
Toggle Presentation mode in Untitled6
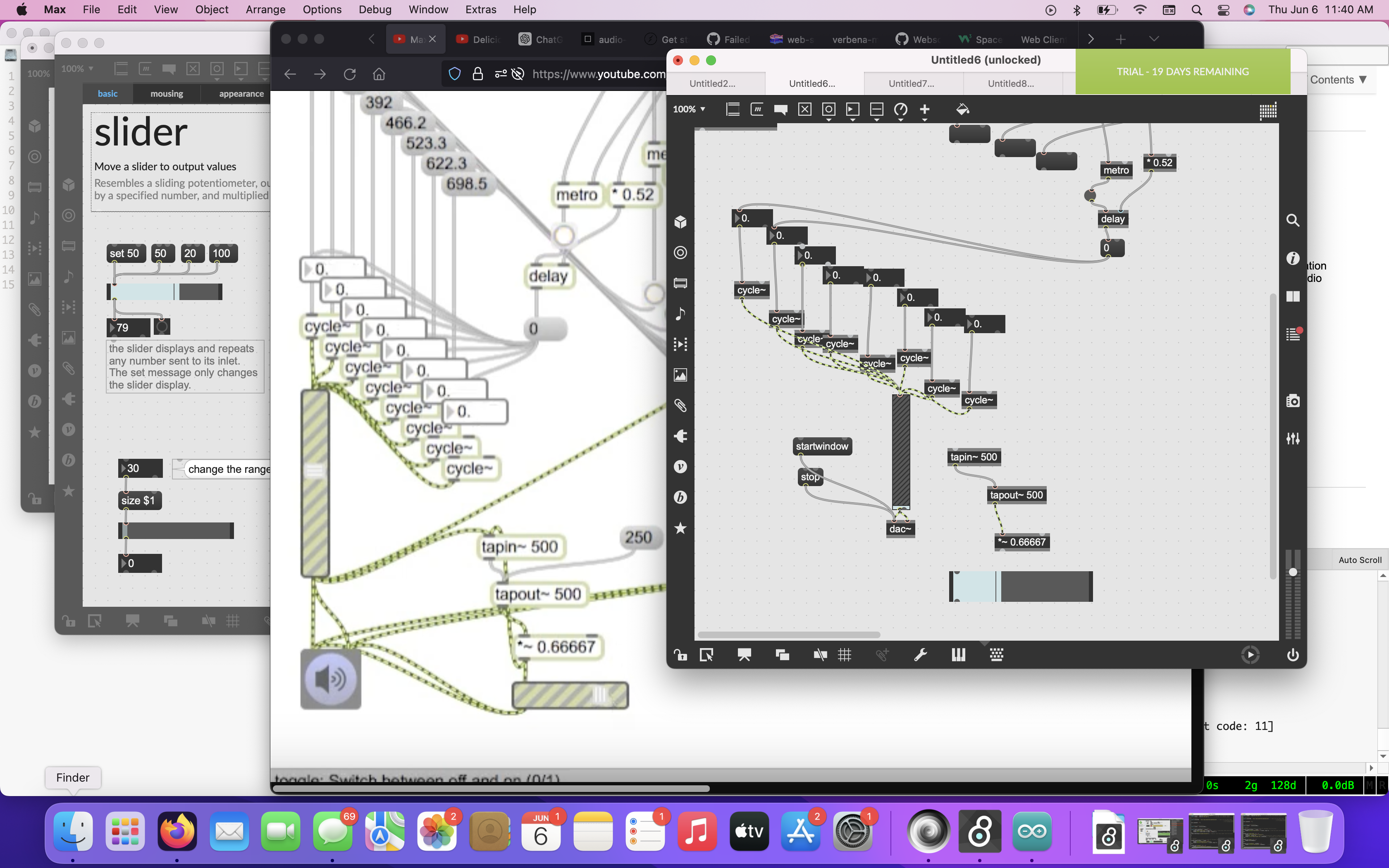pyautogui.click(x=745, y=654)
